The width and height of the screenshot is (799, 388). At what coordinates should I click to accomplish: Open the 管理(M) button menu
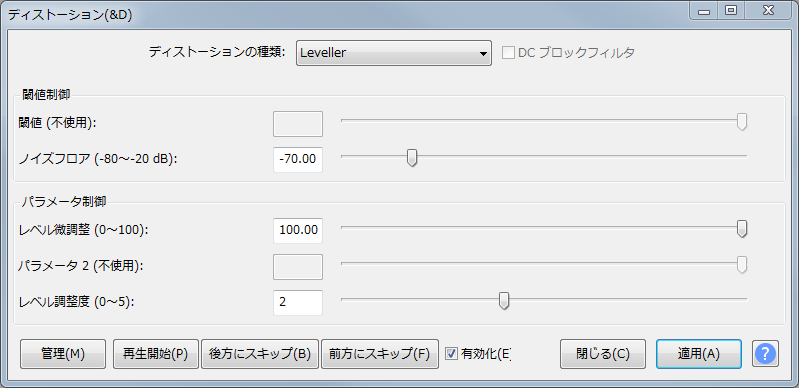[63, 354]
